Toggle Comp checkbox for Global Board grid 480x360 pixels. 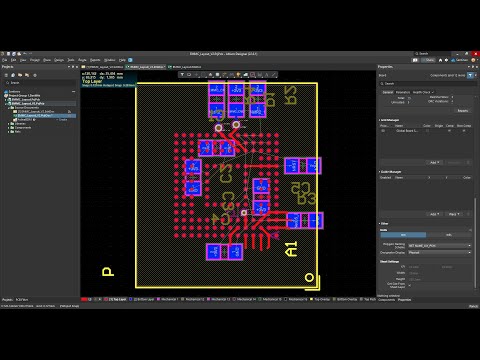[x=449, y=130]
